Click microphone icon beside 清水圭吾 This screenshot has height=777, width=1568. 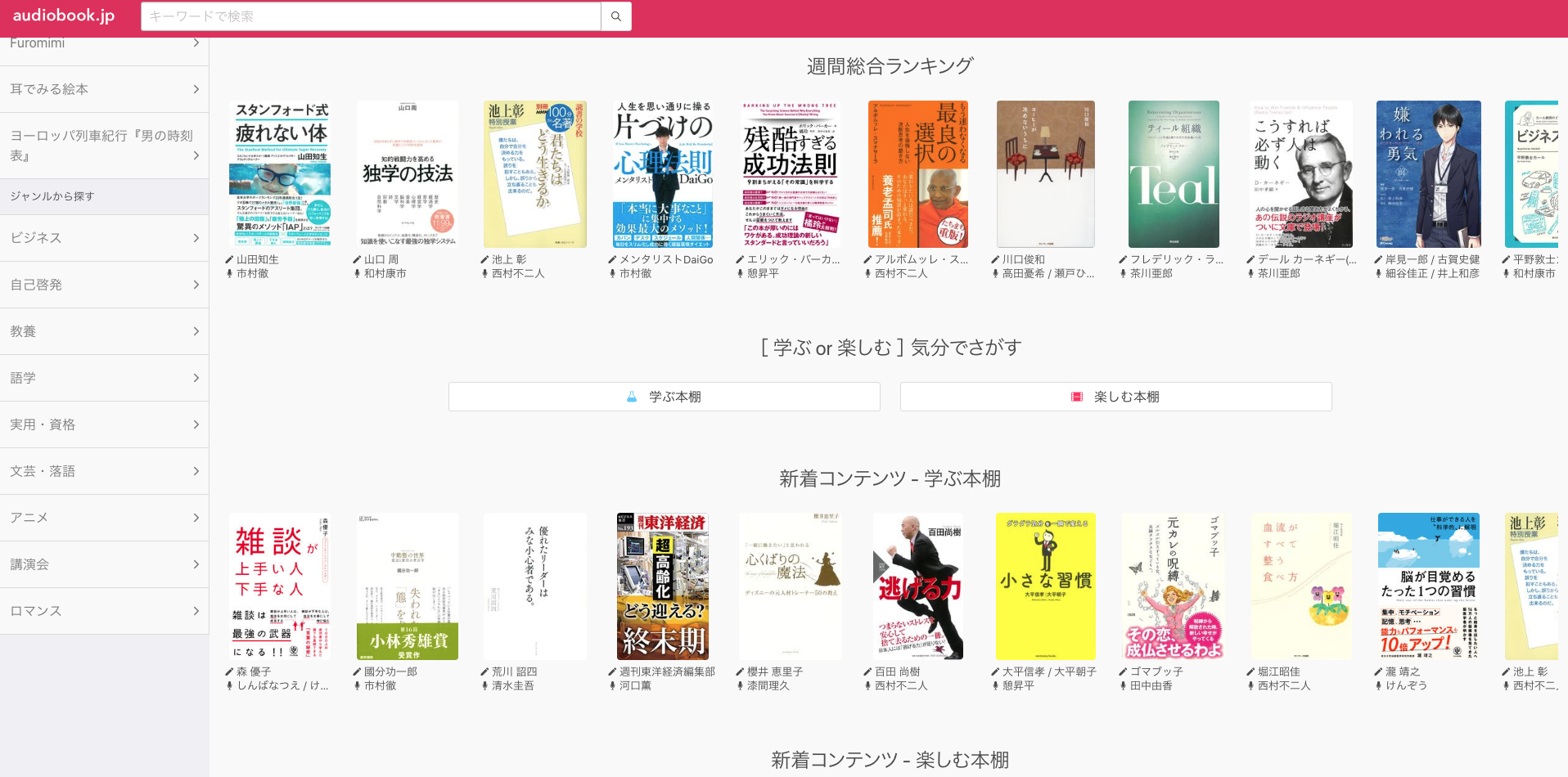(x=484, y=685)
